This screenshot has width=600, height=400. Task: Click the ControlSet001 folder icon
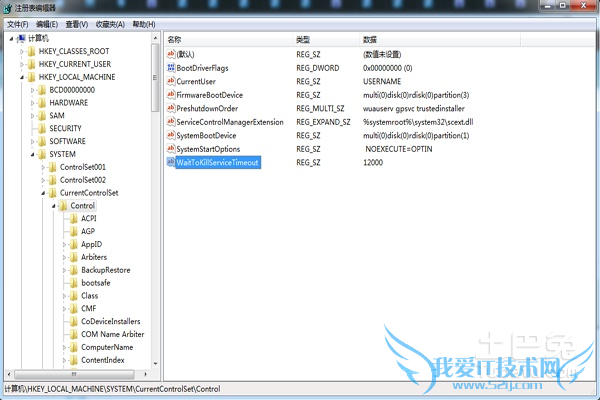(53, 167)
